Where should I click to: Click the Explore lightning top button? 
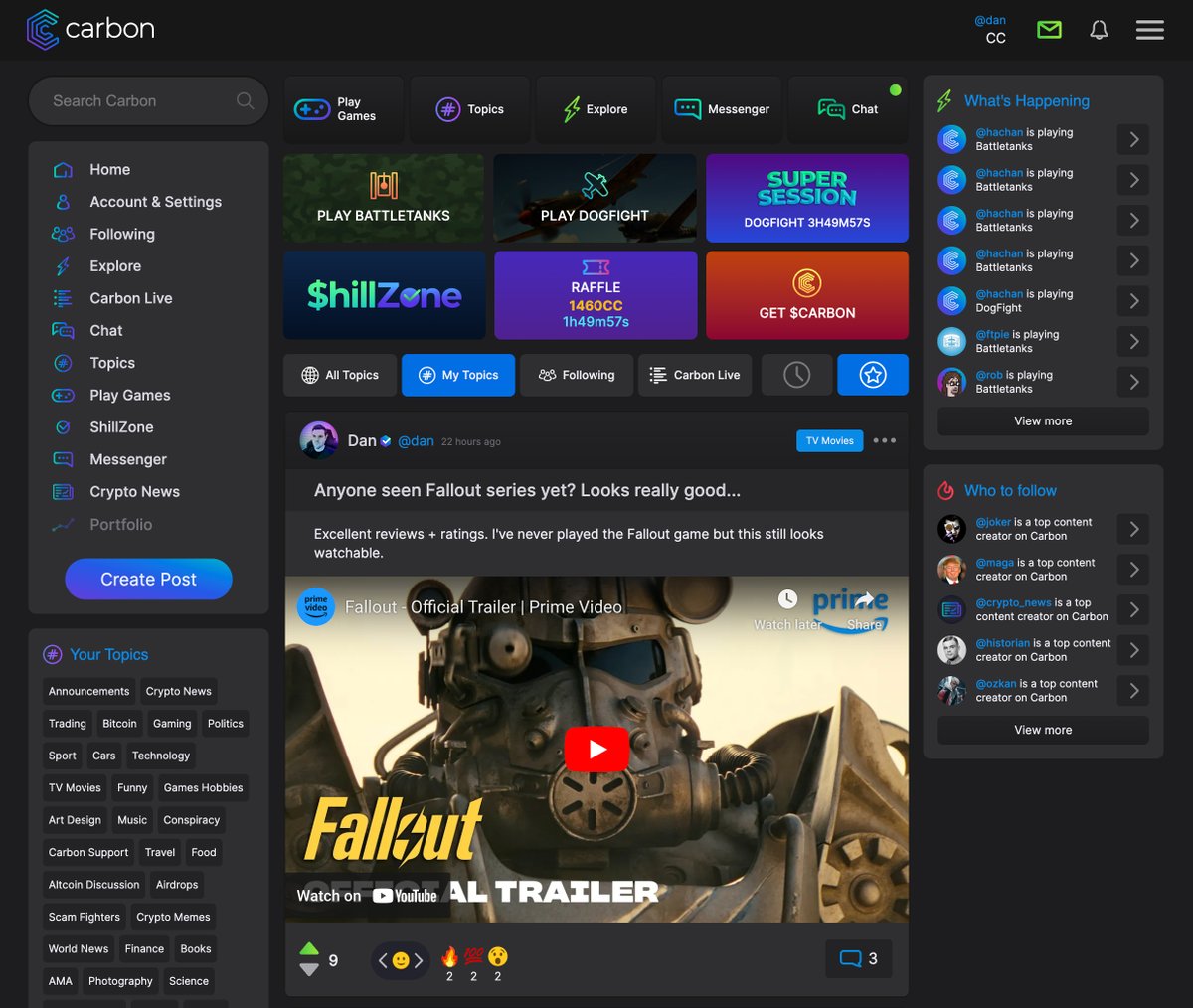click(x=596, y=109)
